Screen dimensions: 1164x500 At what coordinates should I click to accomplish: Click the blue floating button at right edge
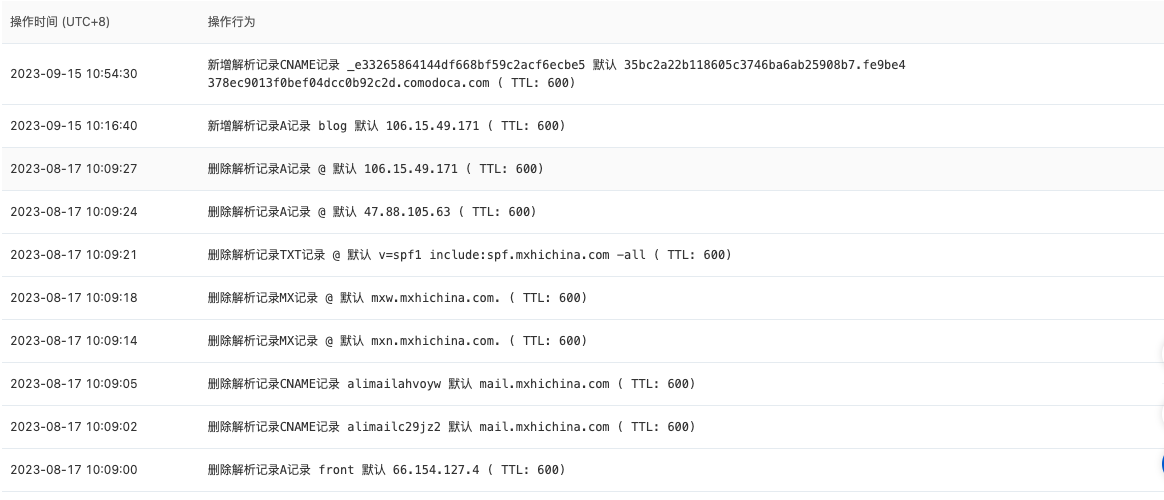pos(1161,464)
